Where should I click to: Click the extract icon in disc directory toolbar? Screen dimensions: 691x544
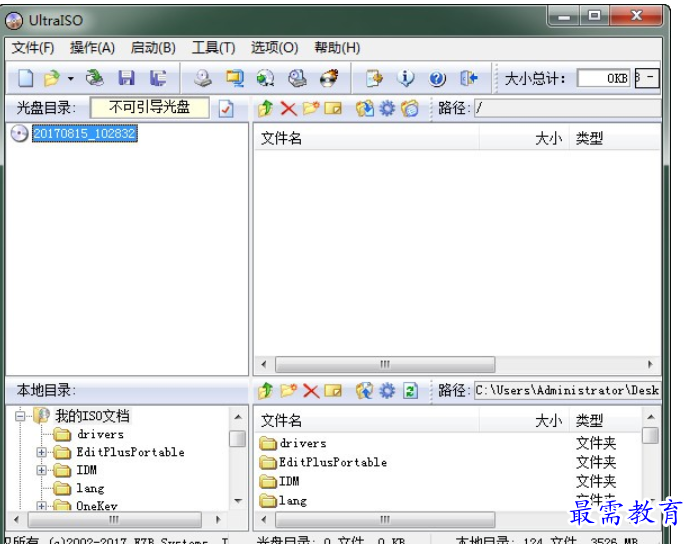pyautogui.click(x=365, y=108)
